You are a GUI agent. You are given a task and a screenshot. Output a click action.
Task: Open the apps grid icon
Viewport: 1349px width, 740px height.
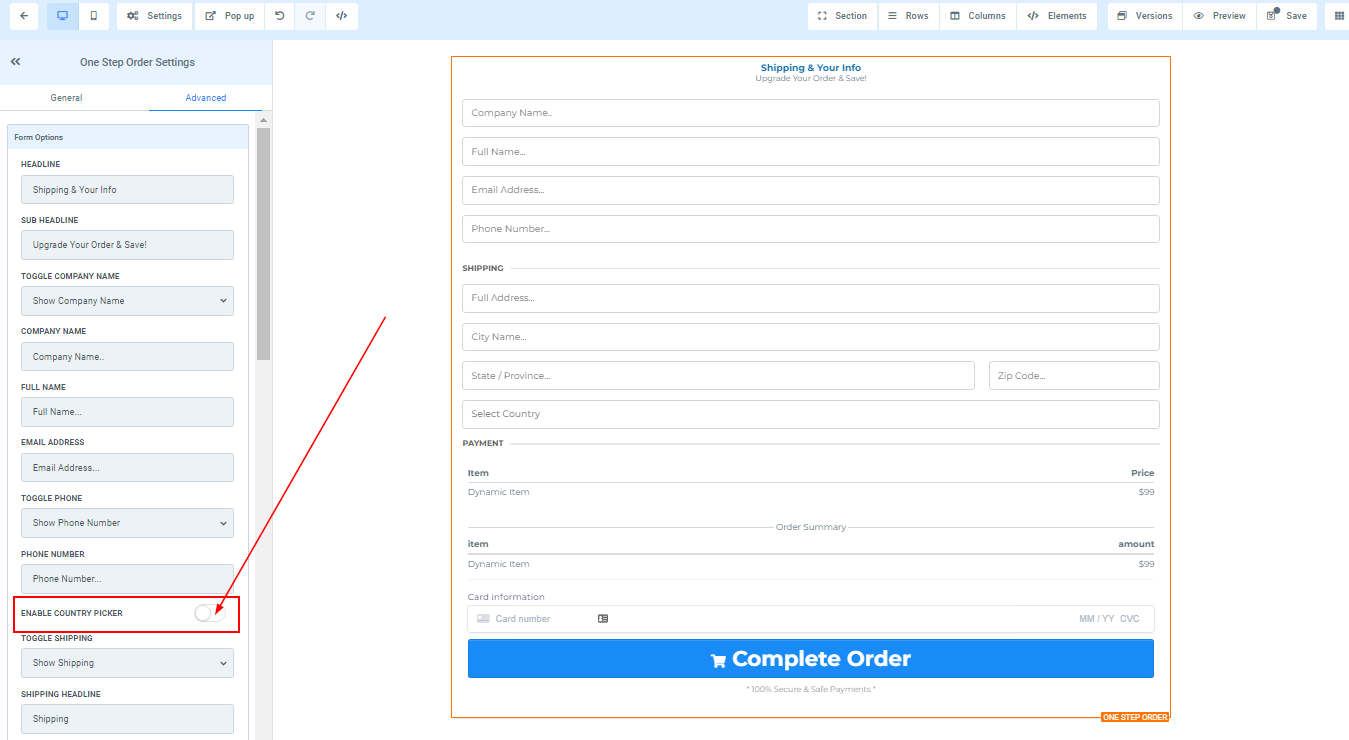pyautogui.click(x=1339, y=16)
